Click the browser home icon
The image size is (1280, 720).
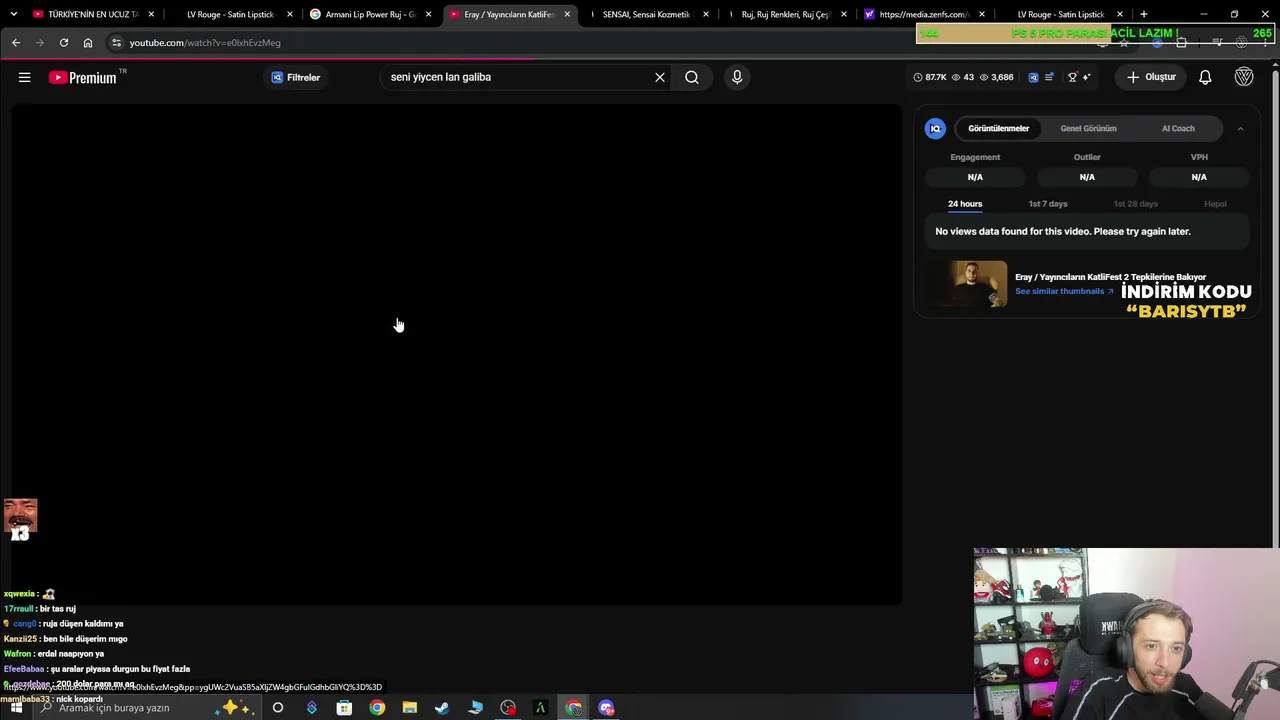(x=88, y=43)
